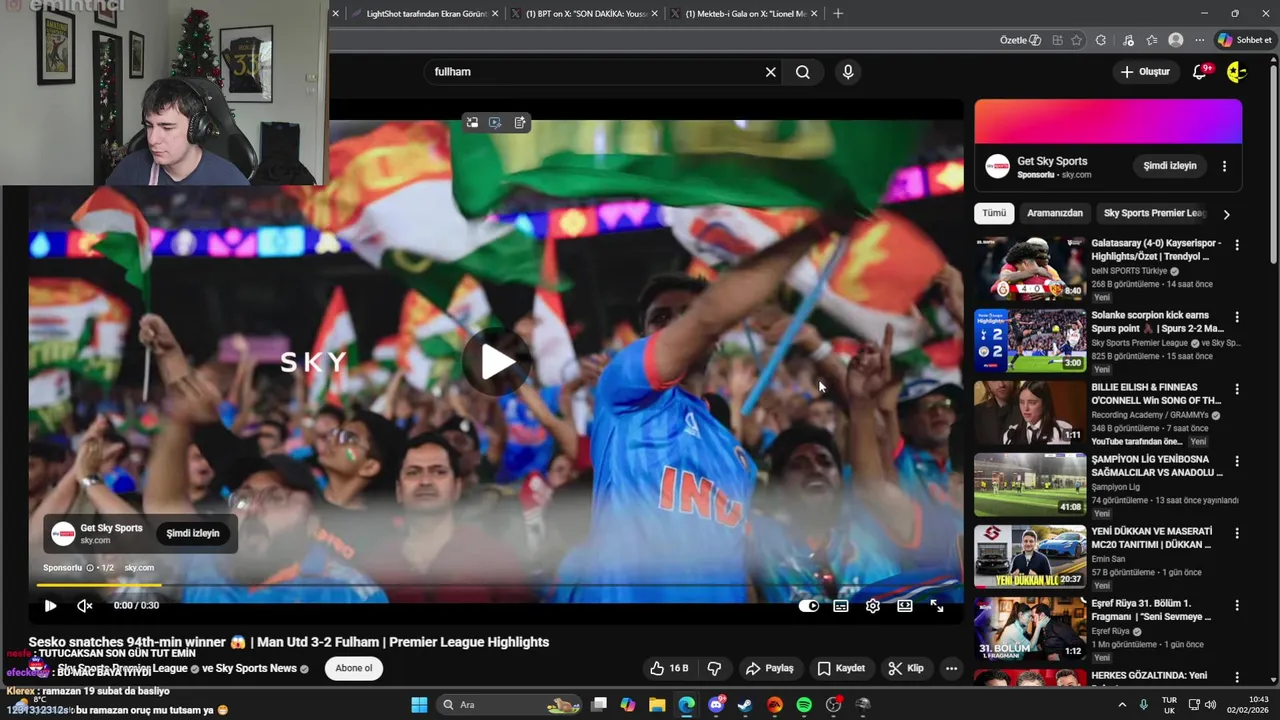Add page to favorites with star icon

click(x=1077, y=40)
